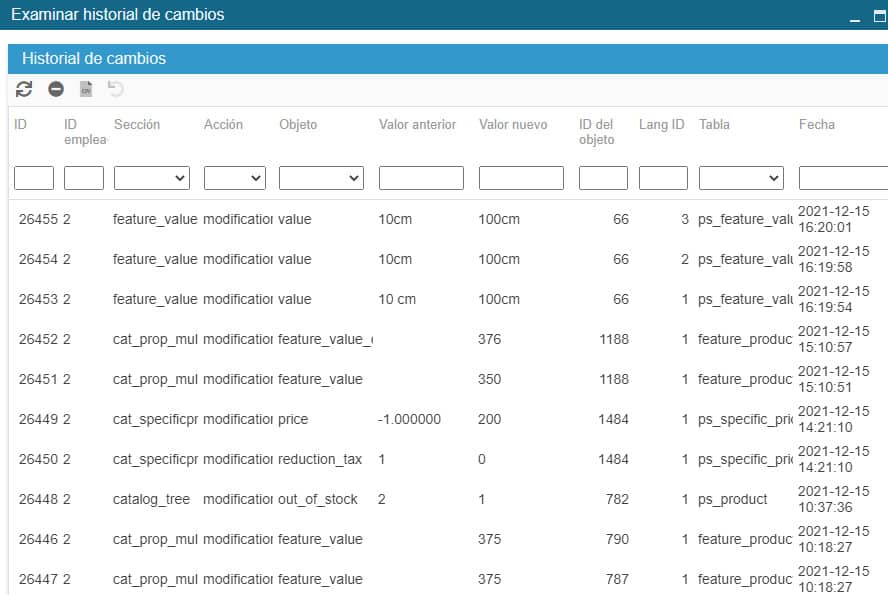Click the ID filter input field
The height and width of the screenshot is (595, 888).
[x=34, y=178]
